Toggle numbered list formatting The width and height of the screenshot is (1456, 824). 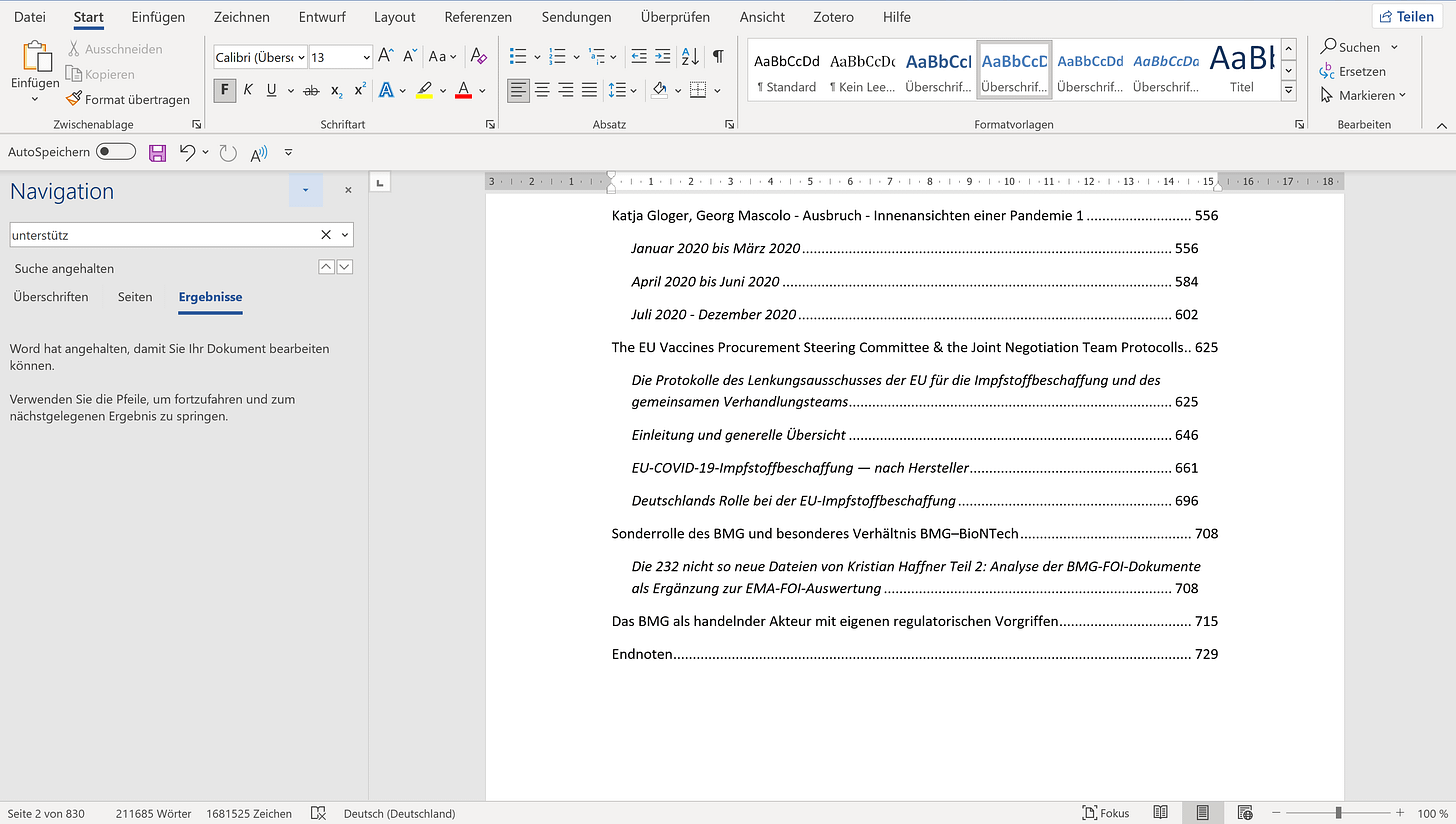(558, 56)
